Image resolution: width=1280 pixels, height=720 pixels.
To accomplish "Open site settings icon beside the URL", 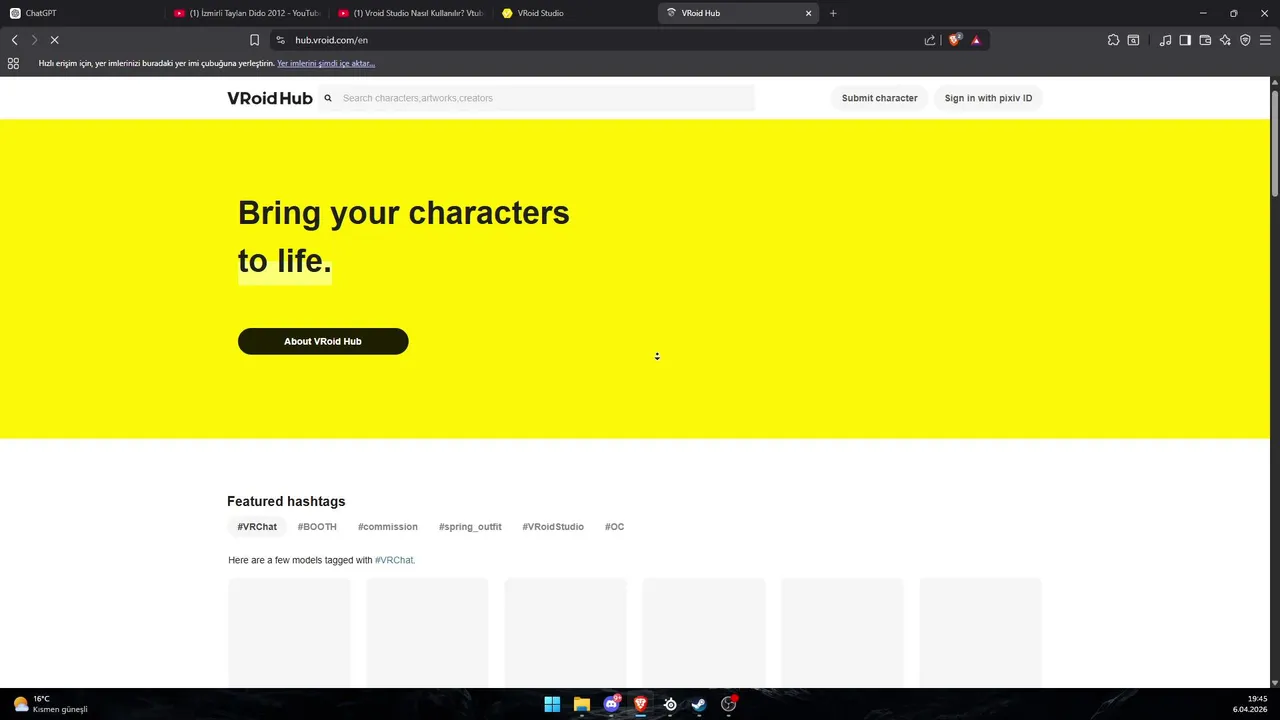I will click(281, 40).
